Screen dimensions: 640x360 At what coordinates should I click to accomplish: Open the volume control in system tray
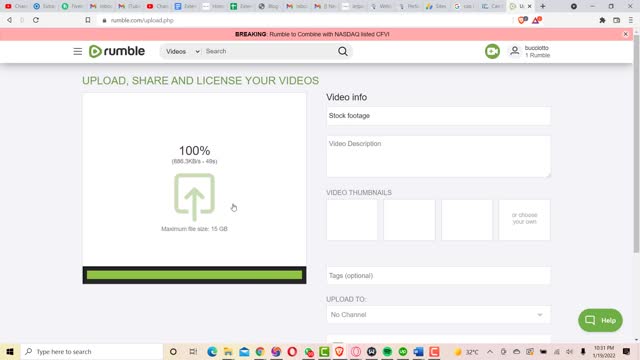570,351
